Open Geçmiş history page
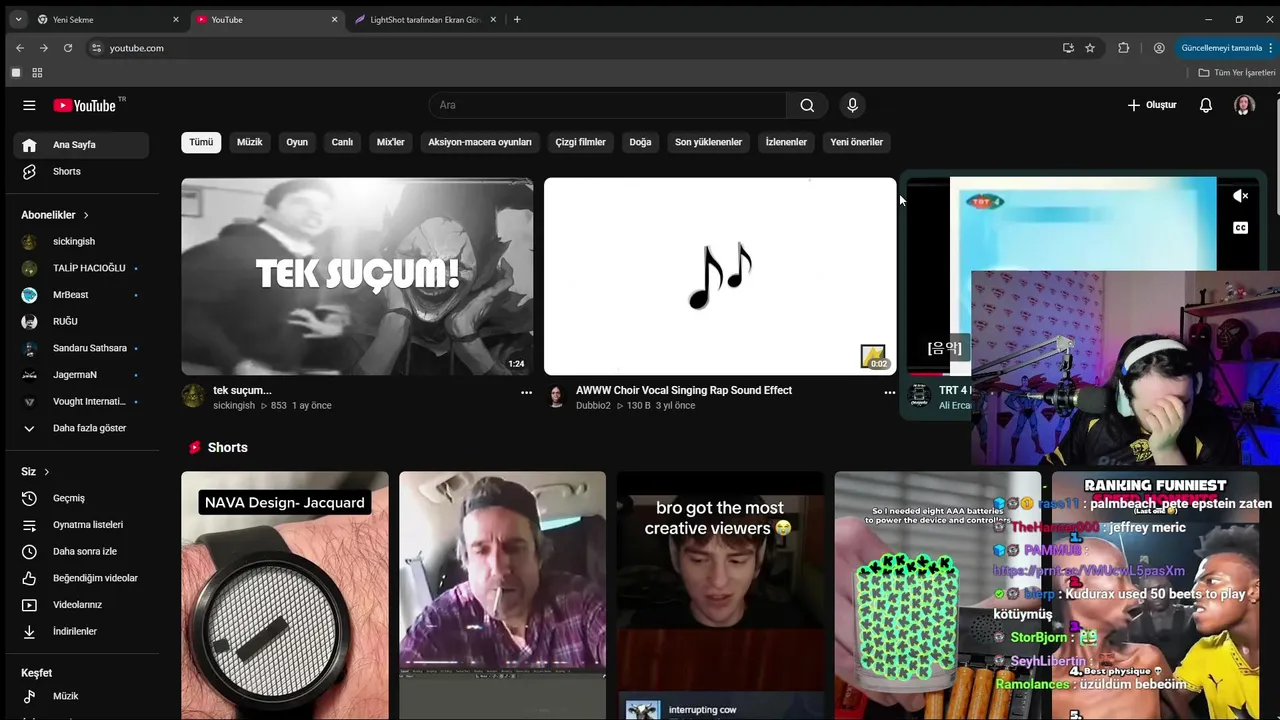1280x720 pixels. [81, 498]
